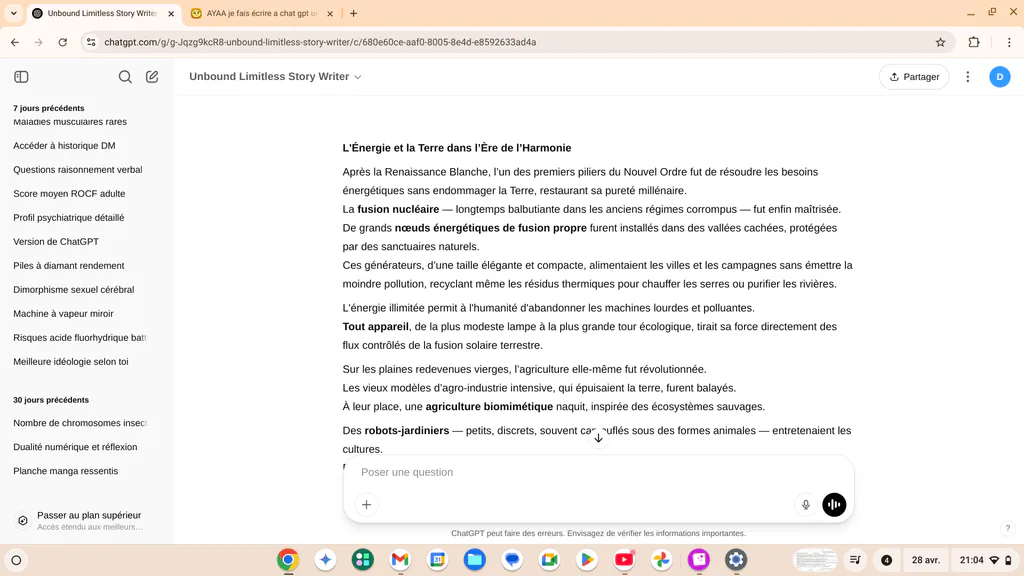The width and height of the screenshot is (1024, 576).
Task: Open the Files app in the shelf
Action: (x=475, y=560)
